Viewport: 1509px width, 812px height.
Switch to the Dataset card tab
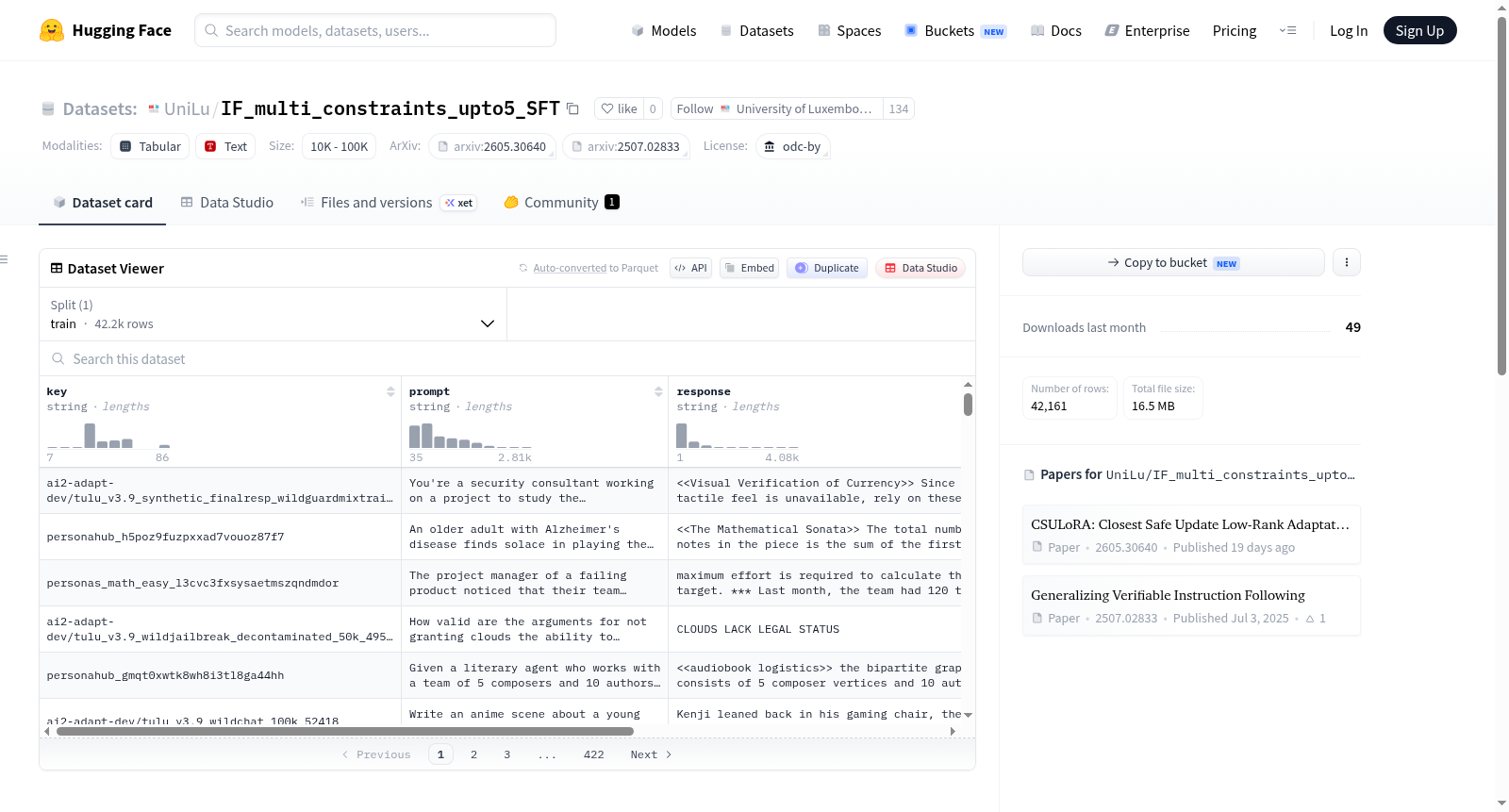click(x=103, y=203)
